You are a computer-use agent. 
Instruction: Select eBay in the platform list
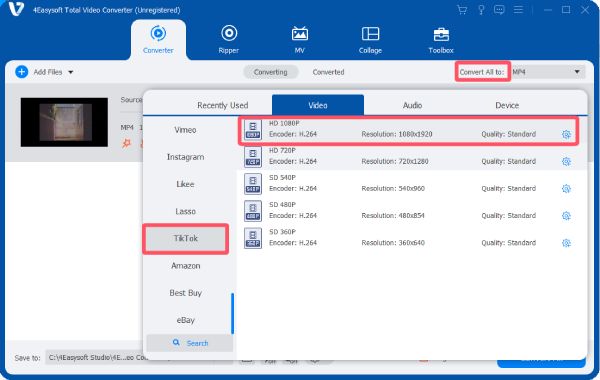[186, 320]
